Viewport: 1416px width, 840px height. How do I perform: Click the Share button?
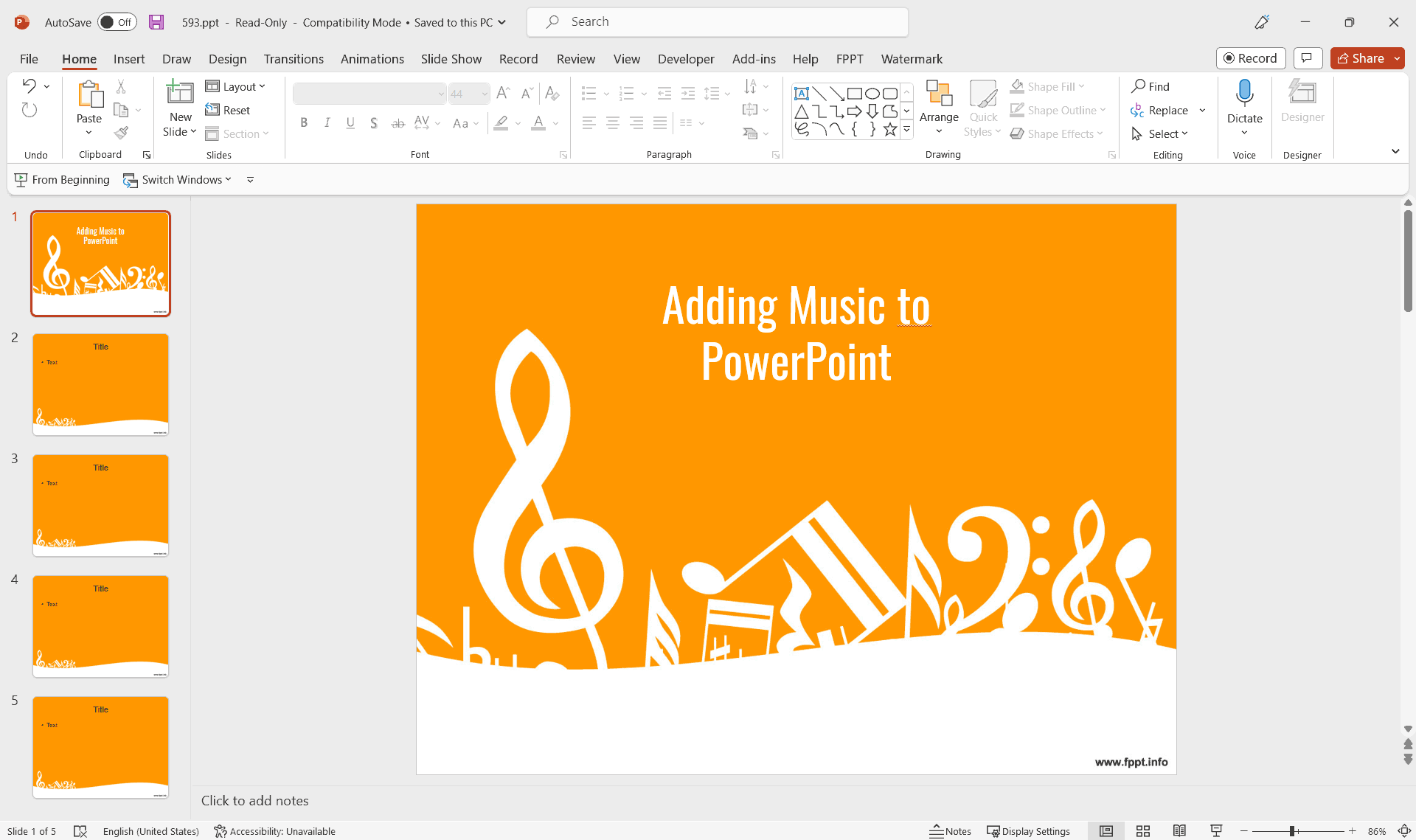1360,58
